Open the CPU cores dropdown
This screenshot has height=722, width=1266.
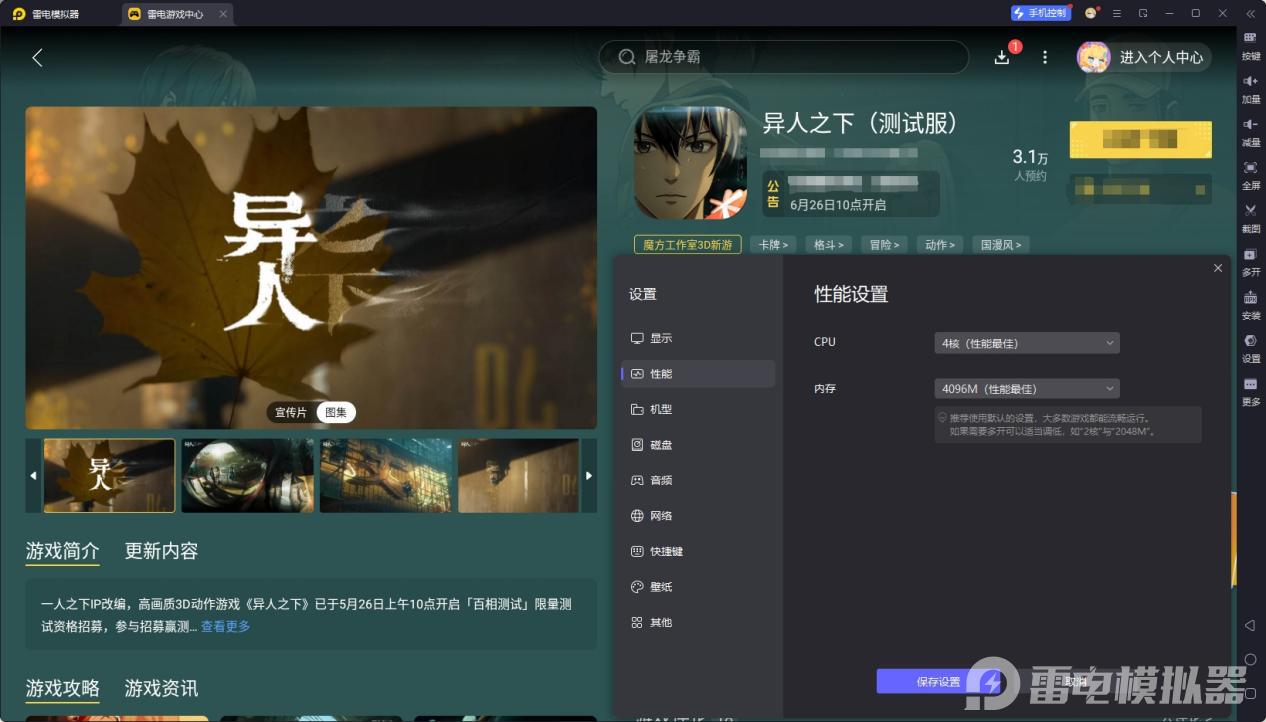[1026, 342]
